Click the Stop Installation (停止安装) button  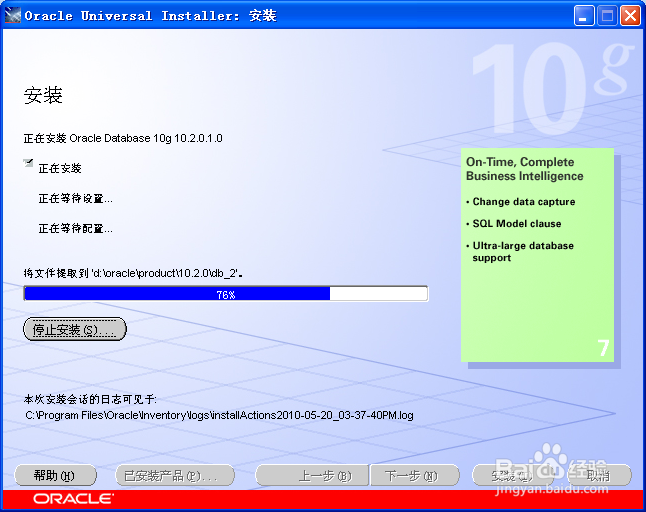coord(75,329)
